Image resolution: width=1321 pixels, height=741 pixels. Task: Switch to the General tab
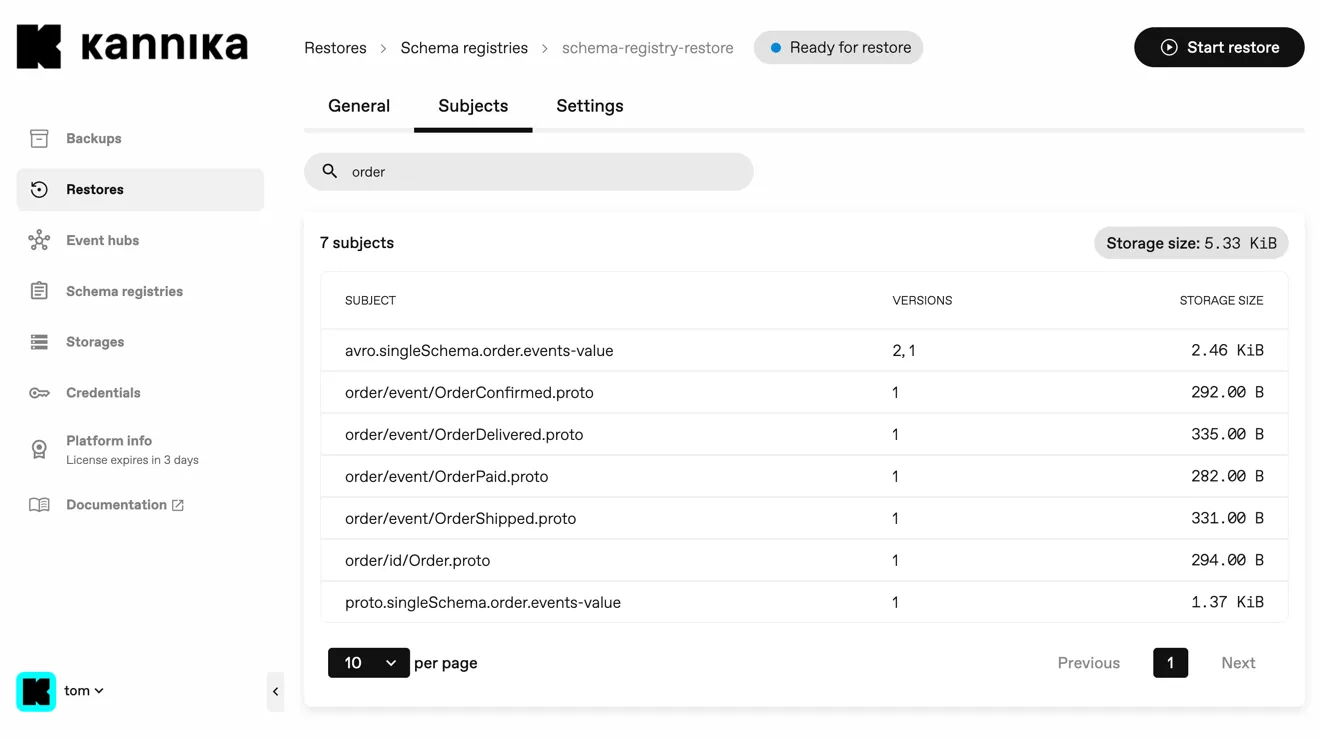(359, 106)
